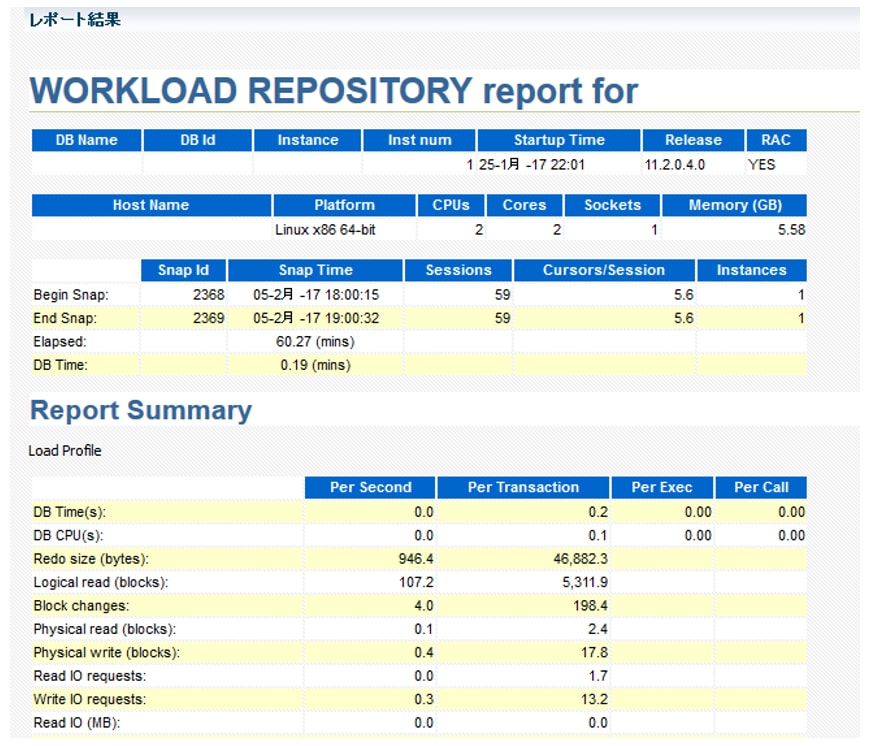Click the レポート結果 heading
Screen dimensions: 870x746
(74, 19)
